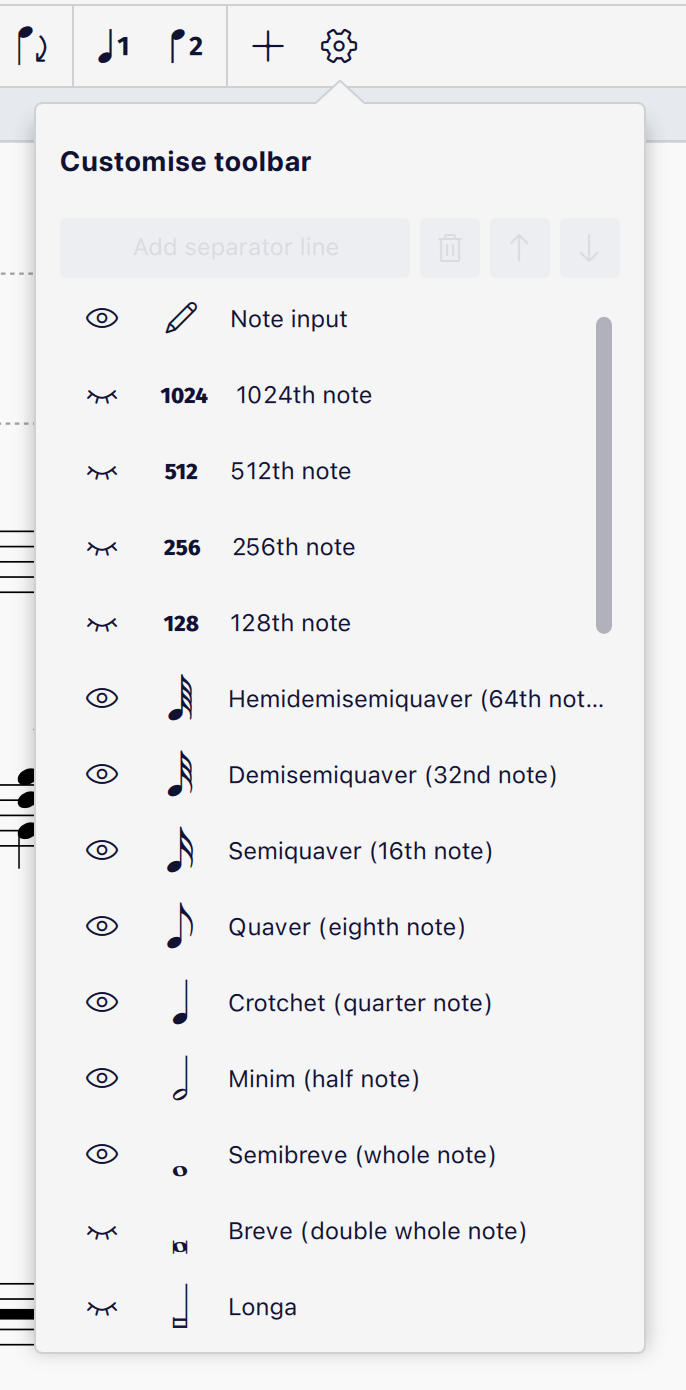
Task: Show the 1024th note in the toolbar
Action: [x=102, y=394]
